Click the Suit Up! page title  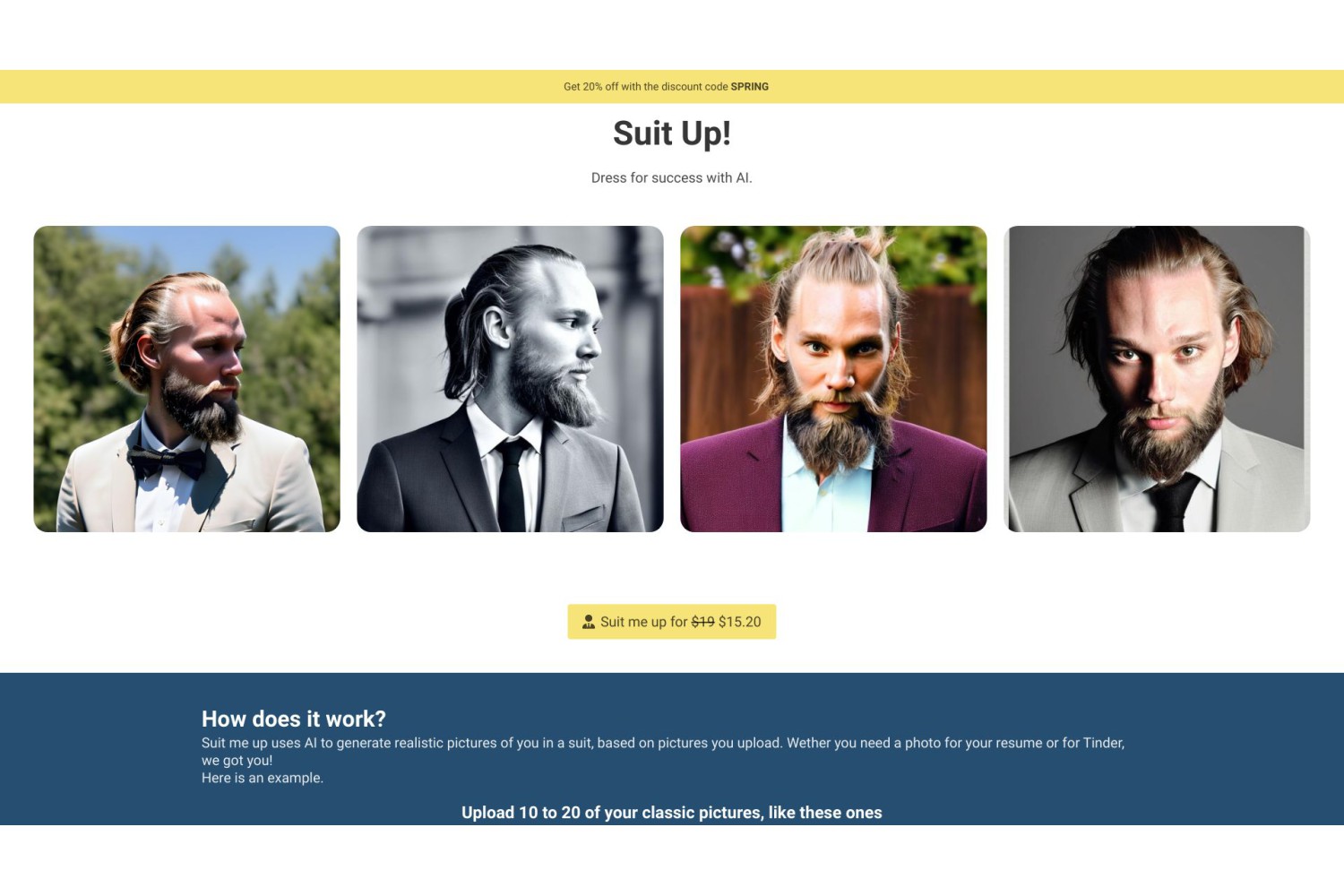point(672,134)
